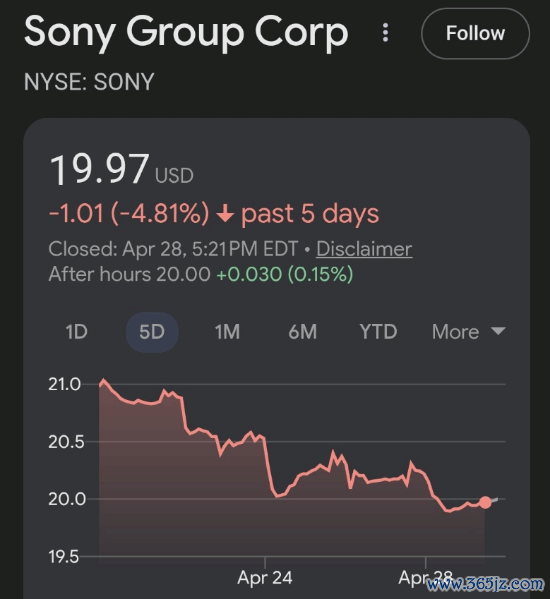Viewport: 550px width, 599px height.
Task: Click the chart peak near 21.0
Action: click(x=103, y=380)
